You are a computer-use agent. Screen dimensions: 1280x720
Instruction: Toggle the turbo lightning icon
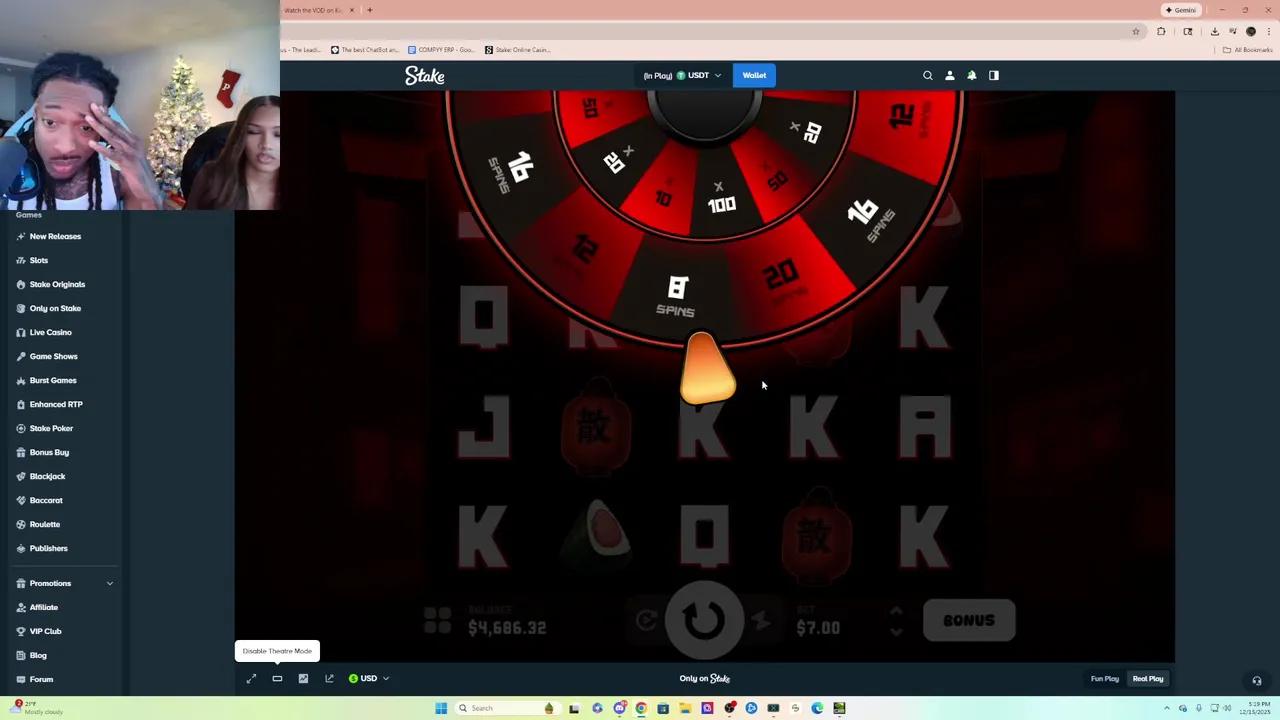point(762,621)
